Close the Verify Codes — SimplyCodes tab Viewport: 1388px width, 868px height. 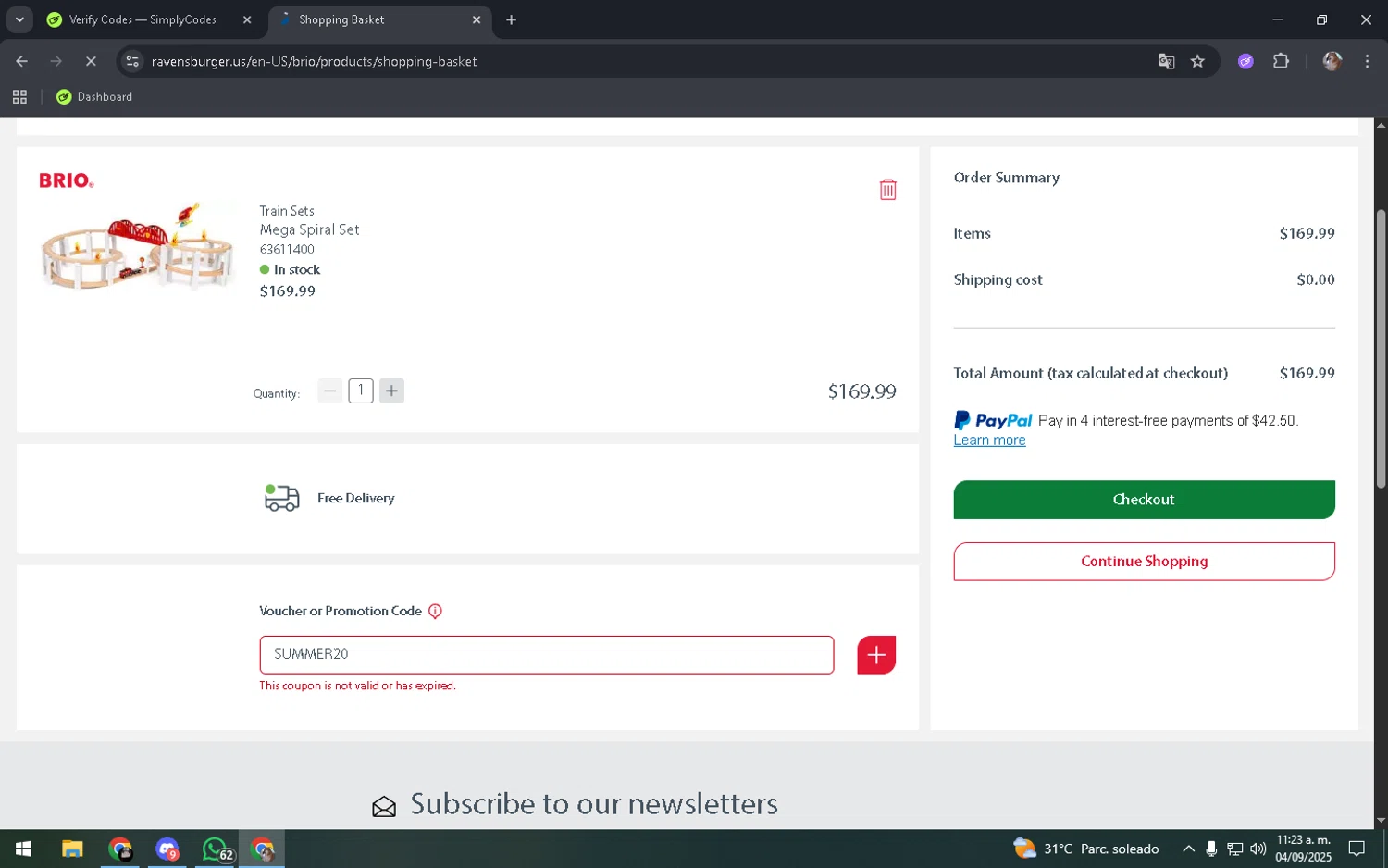pyautogui.click(x=247, y=19)
